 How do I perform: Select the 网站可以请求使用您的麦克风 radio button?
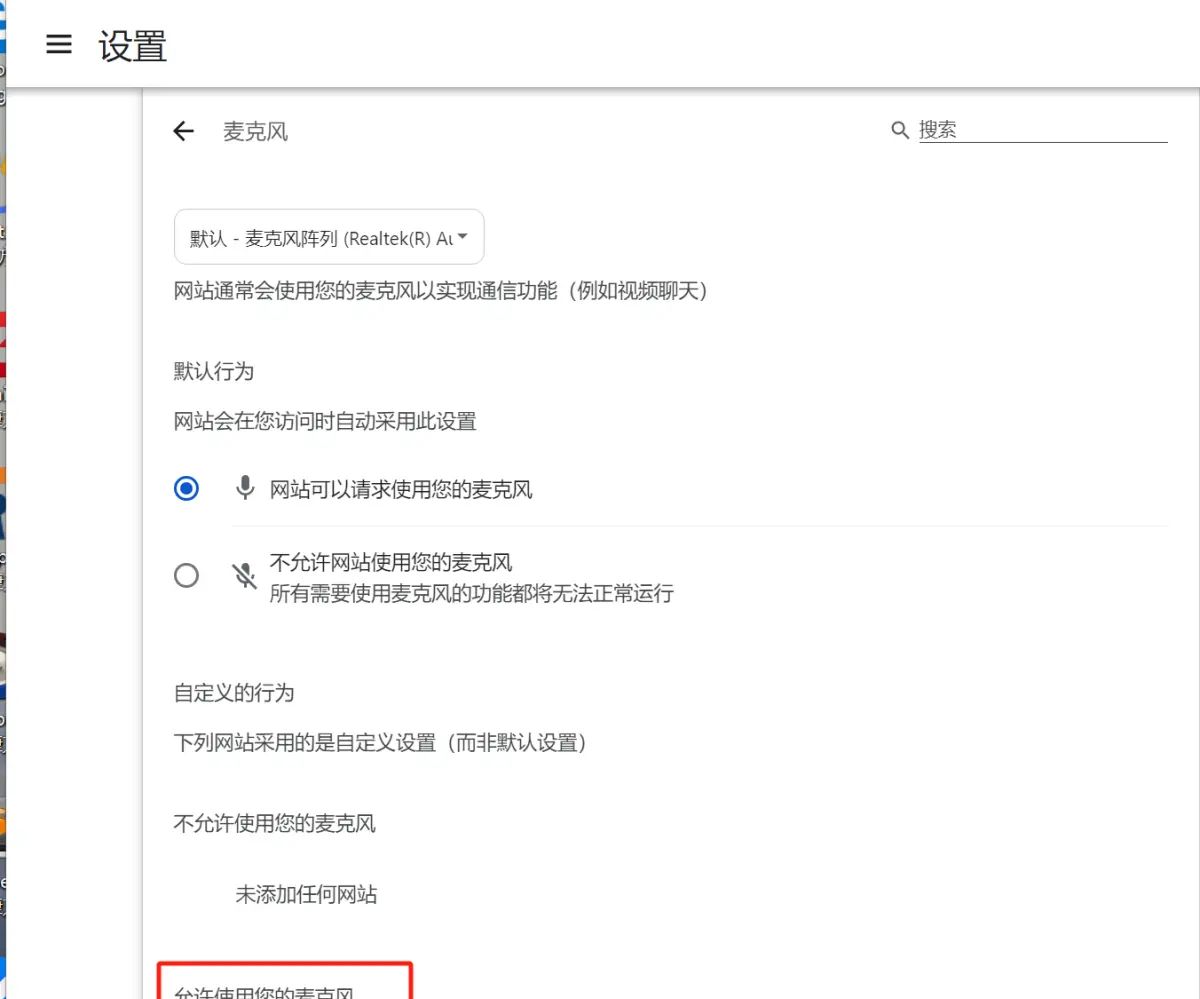pyautogui.click(x=186, y=489)
